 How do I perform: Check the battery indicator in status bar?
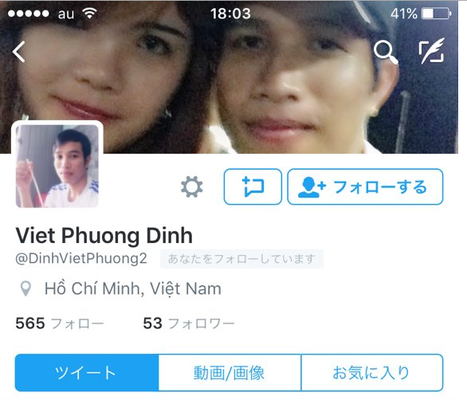pos(436,14)
